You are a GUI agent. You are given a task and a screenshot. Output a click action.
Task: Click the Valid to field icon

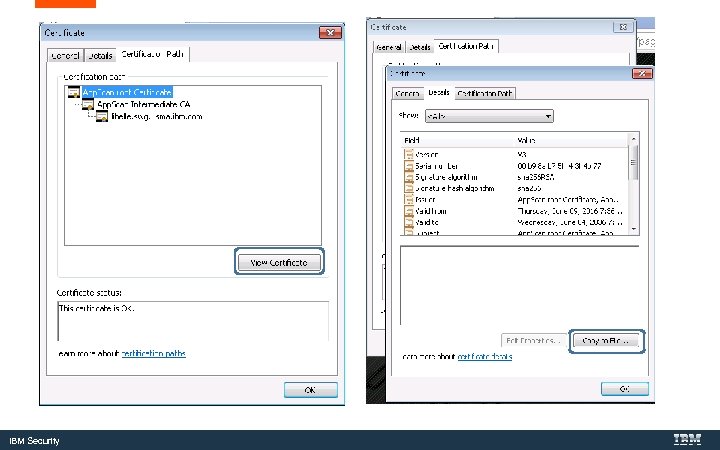[x=409, y=222]
